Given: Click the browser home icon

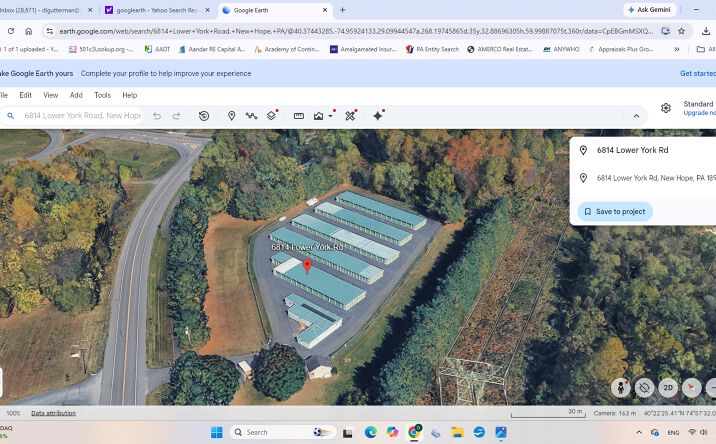Looking at the screenshot, I should point(29,31).
